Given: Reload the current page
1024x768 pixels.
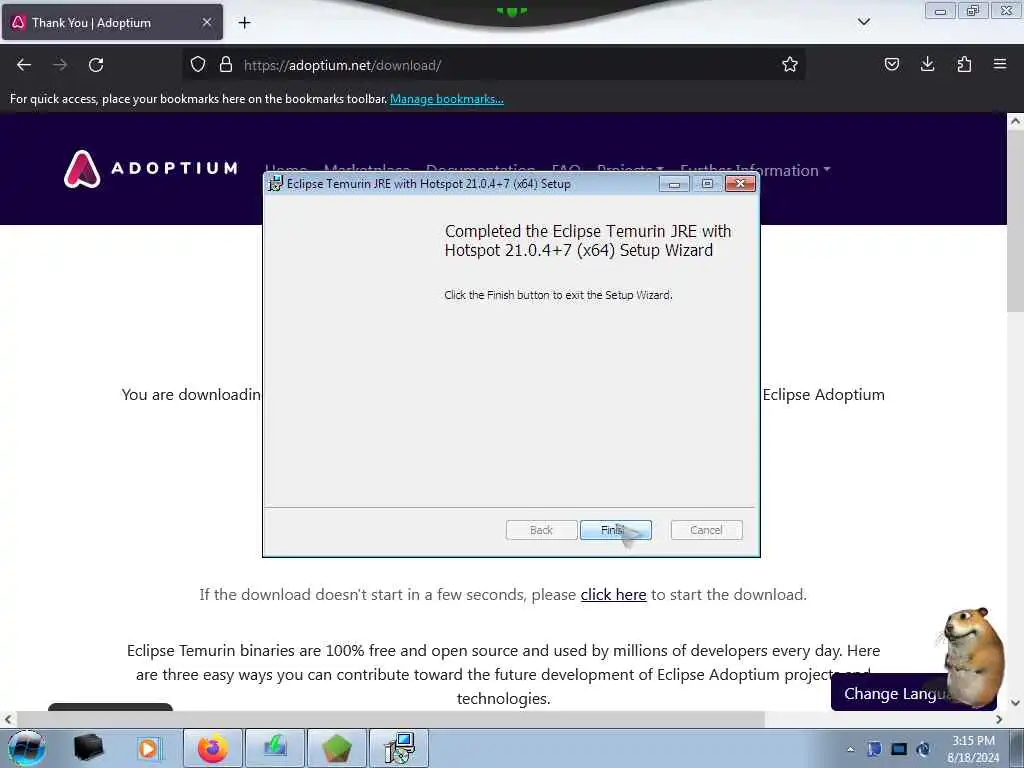Looking at the screenshot, I should point(96,65).
